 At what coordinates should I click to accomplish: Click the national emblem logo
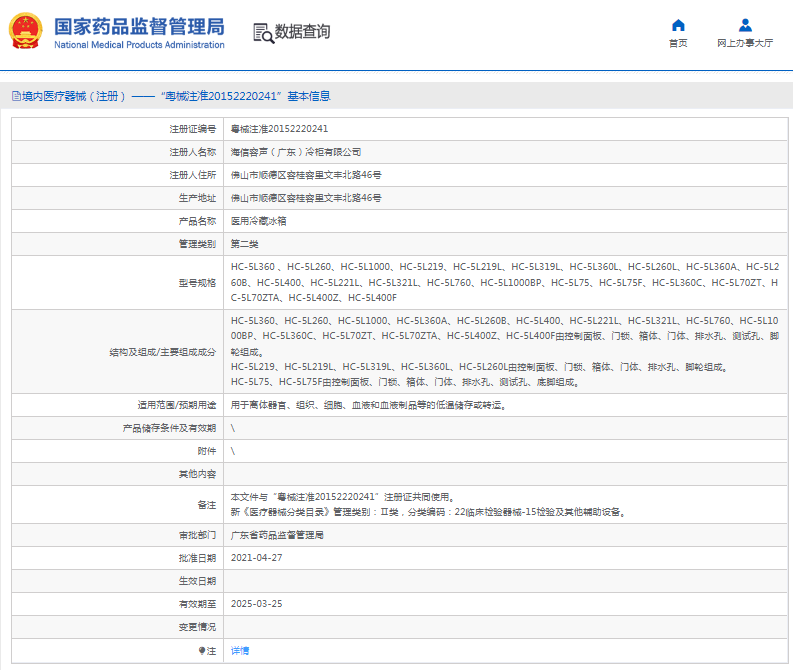click(26, 32)
